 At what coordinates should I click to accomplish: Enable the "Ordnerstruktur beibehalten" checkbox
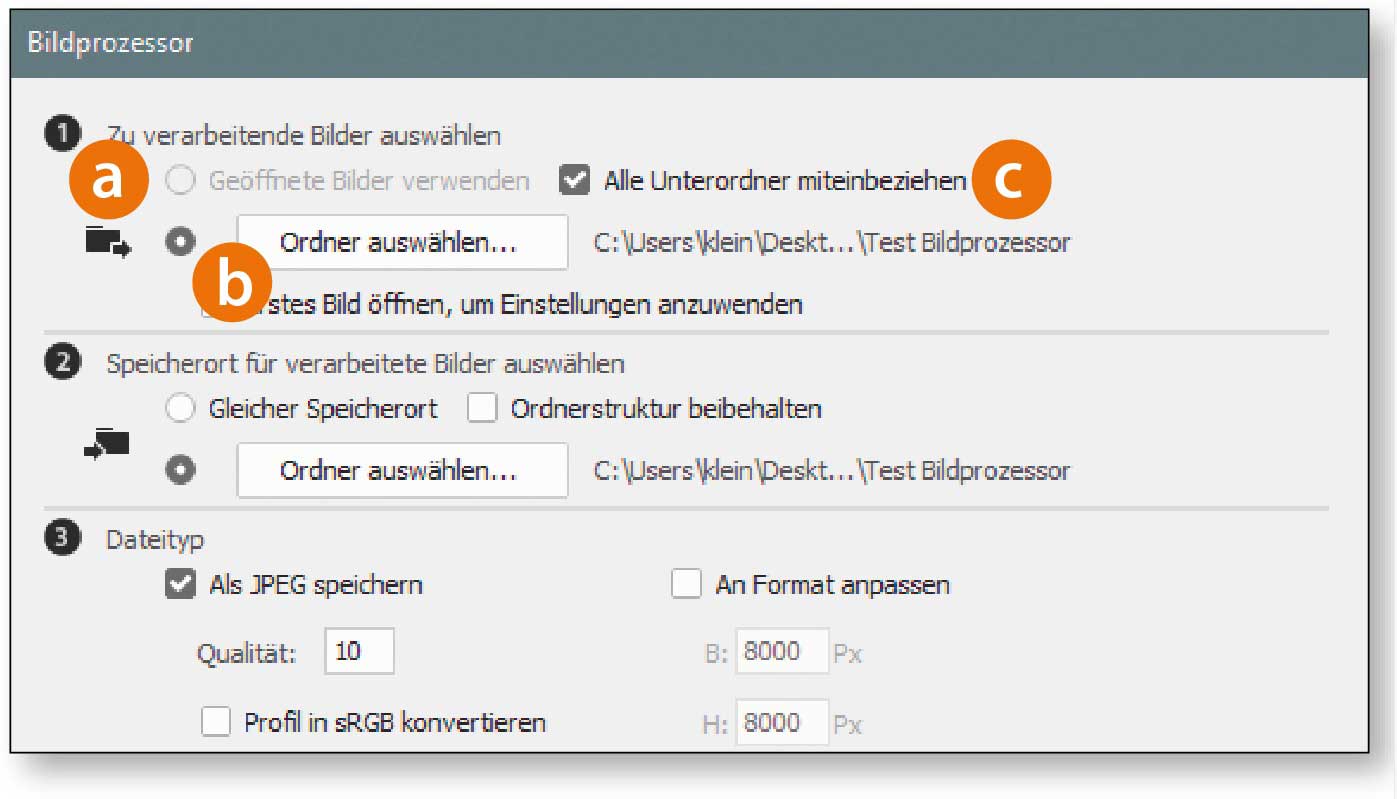pyautogui.click(x=482, y=409)
